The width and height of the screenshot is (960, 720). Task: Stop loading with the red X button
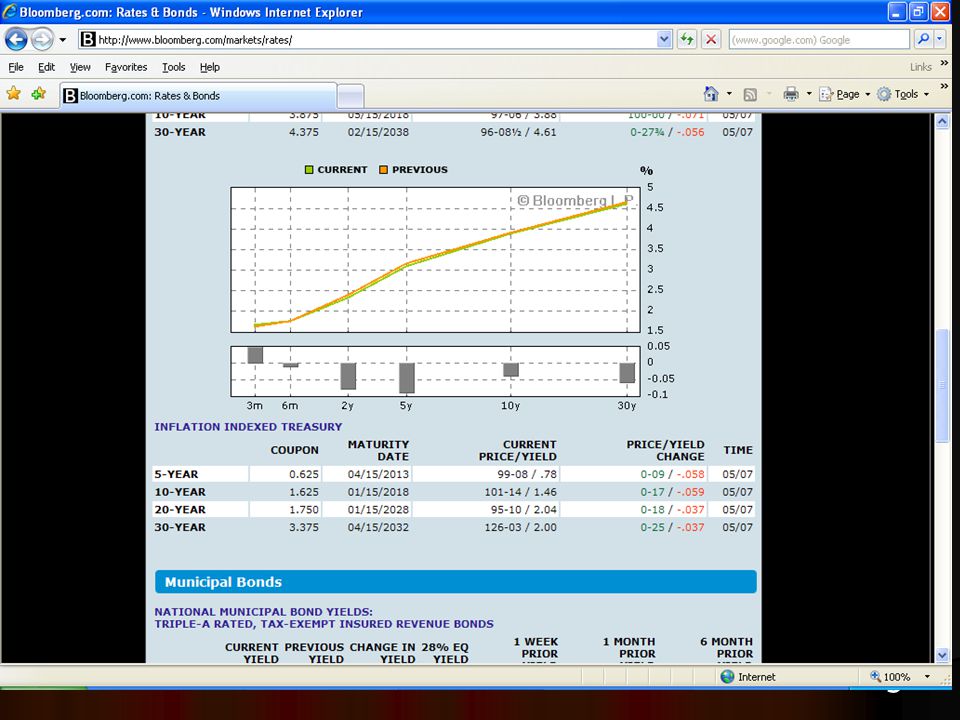(x=711, y=40)
